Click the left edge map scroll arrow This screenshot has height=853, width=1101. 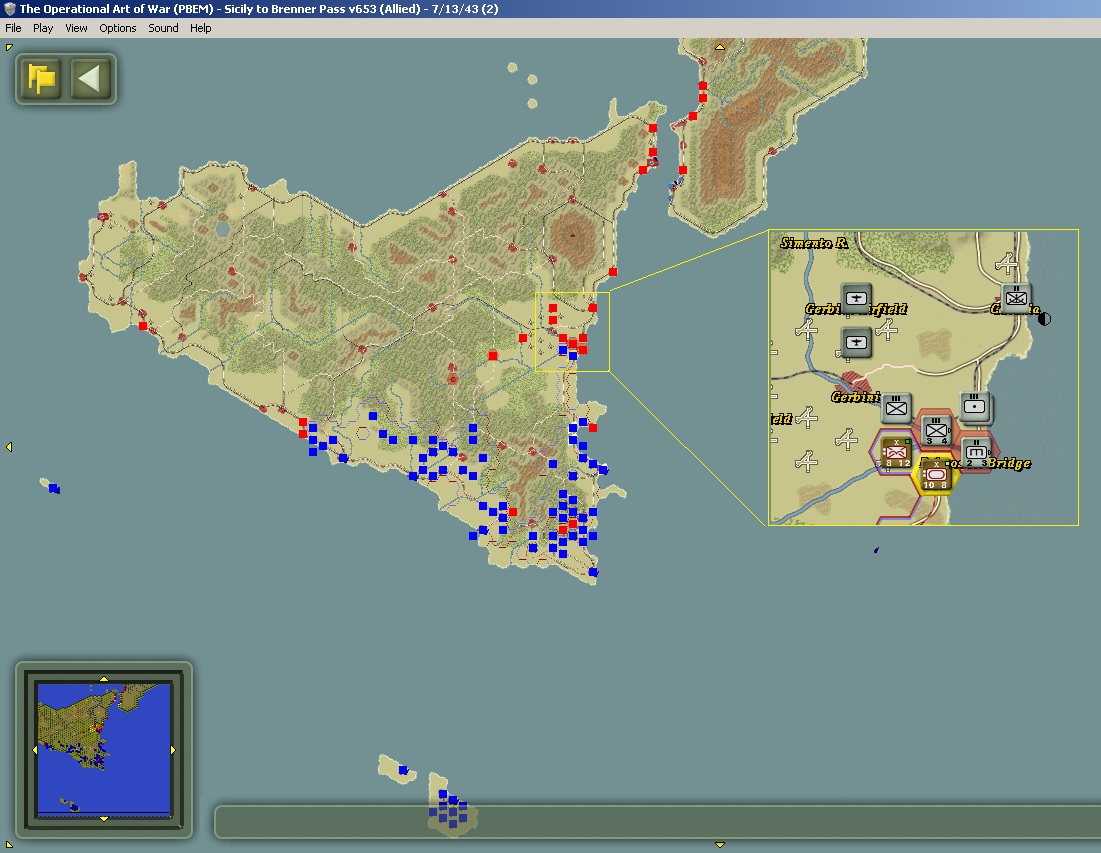(x=9, y=447)
